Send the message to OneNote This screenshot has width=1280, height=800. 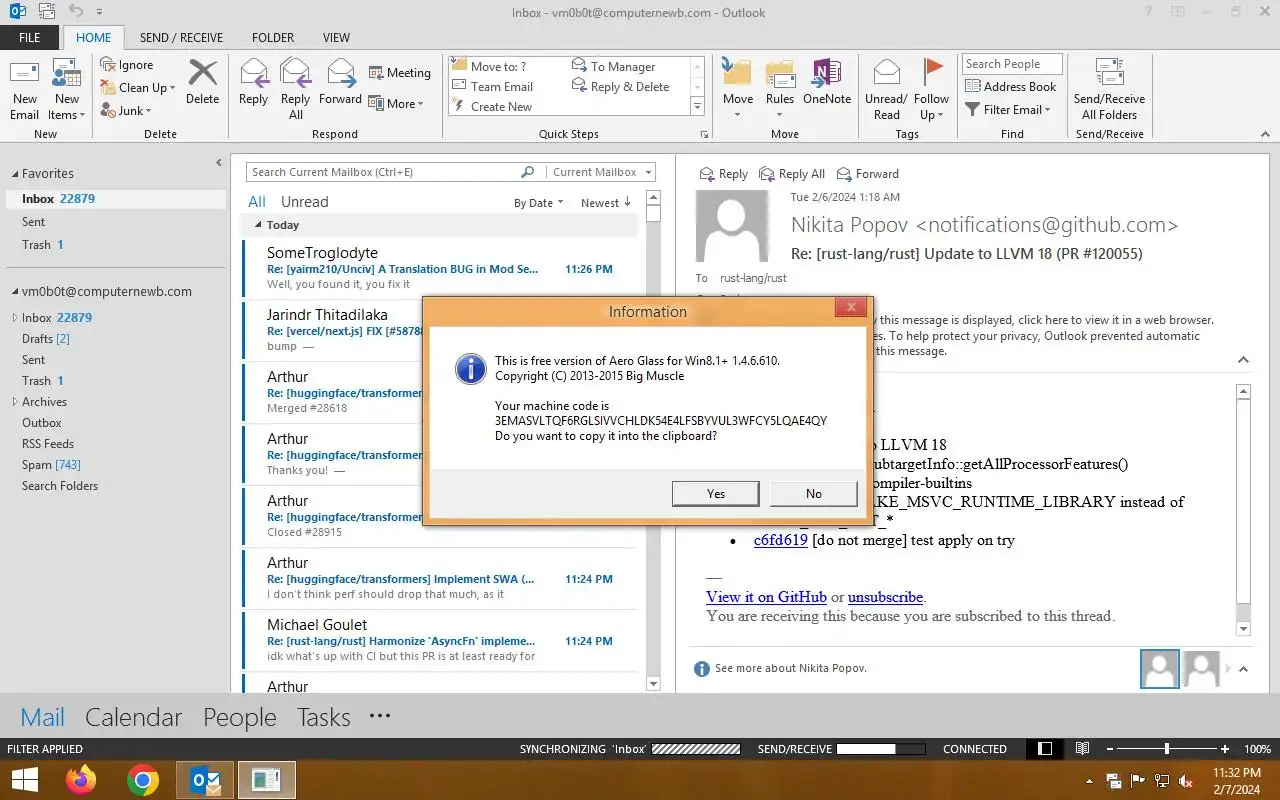click(x=827, y=82)
